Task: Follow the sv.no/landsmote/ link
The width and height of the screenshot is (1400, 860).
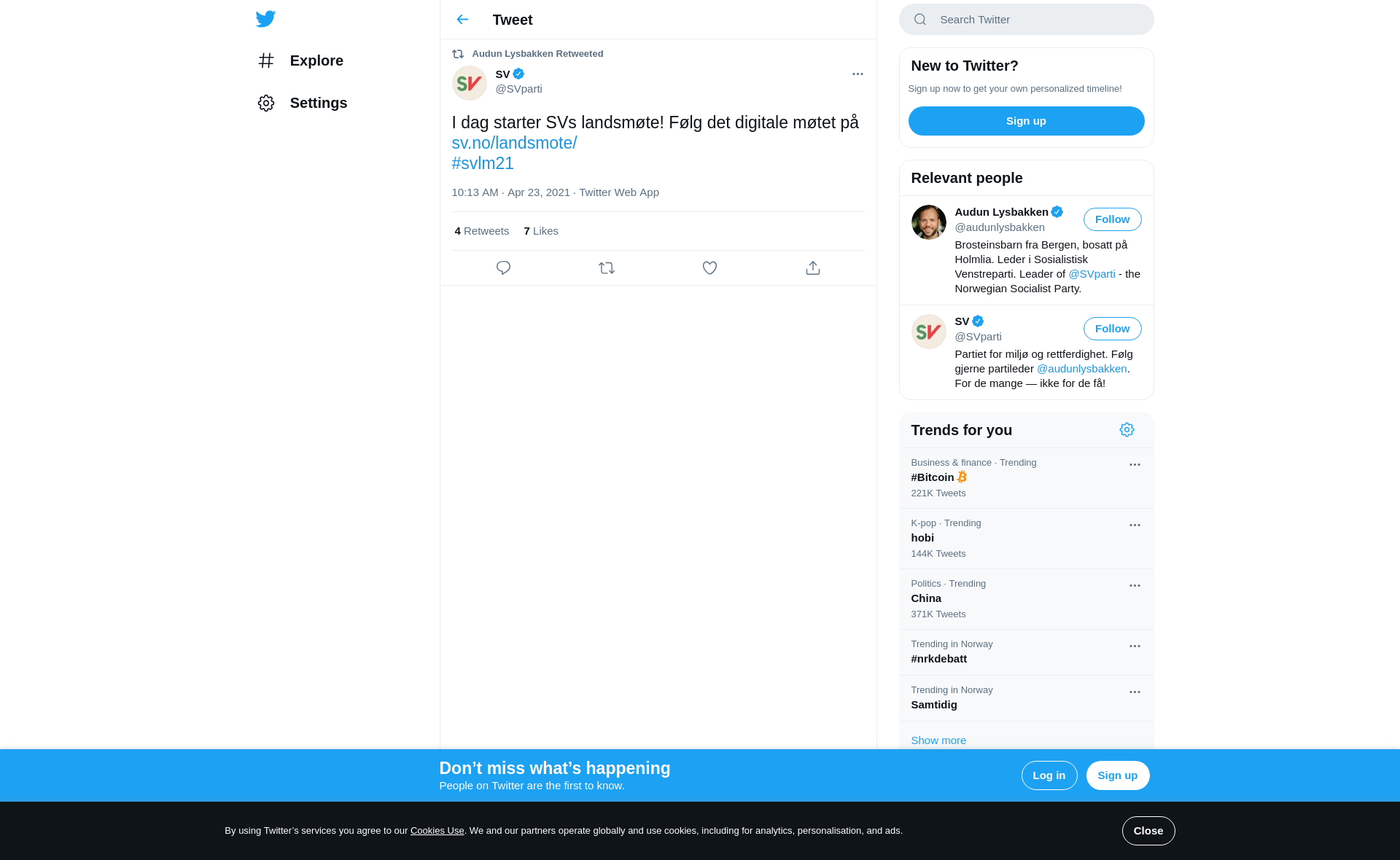Action: tap(514, 143)
